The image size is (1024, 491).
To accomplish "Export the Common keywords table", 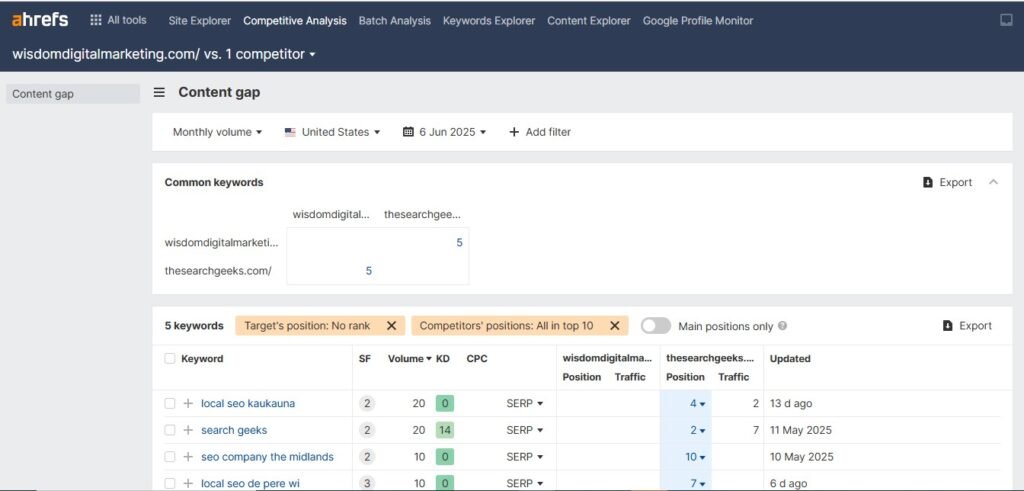I will (948, 182).
